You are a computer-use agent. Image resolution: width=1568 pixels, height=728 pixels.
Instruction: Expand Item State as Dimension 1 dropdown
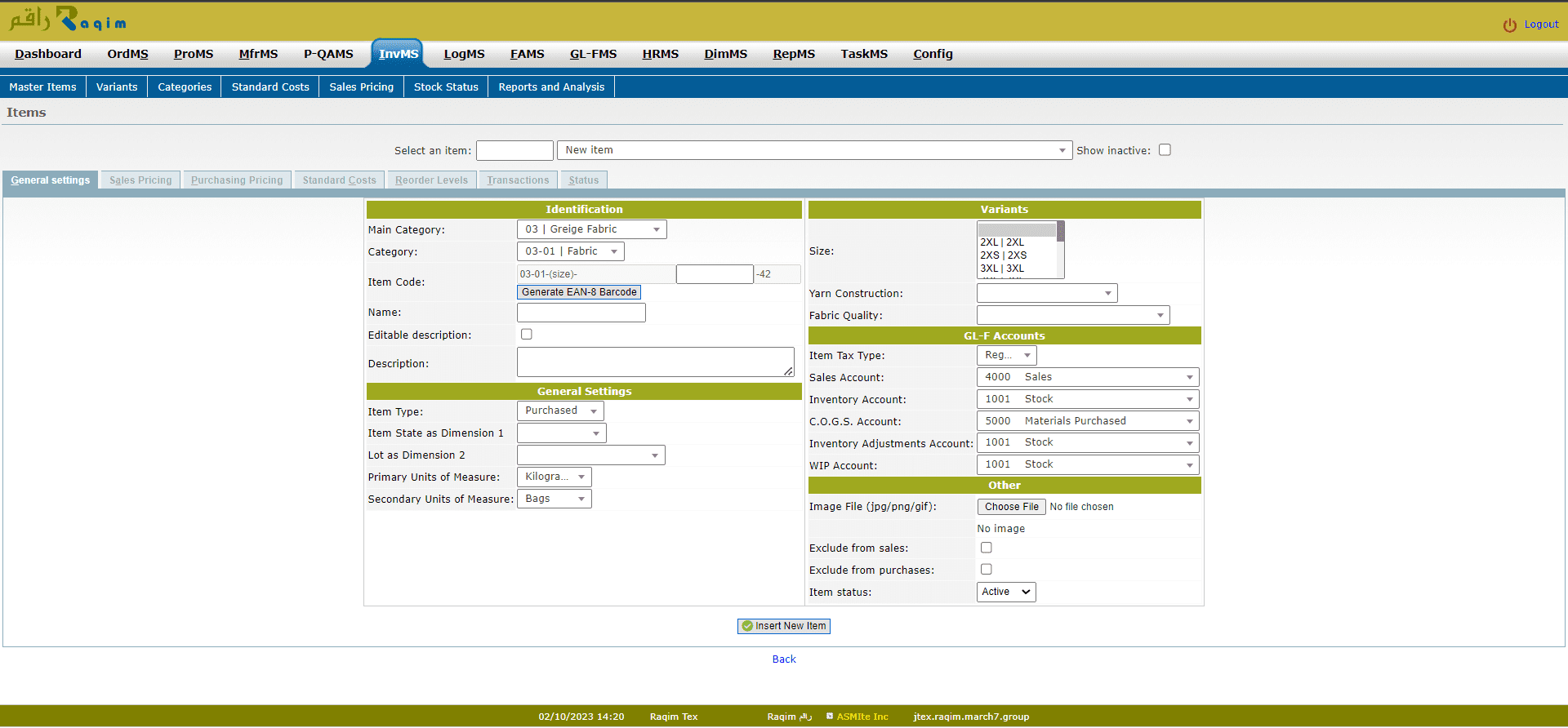[x=562, y=433]
